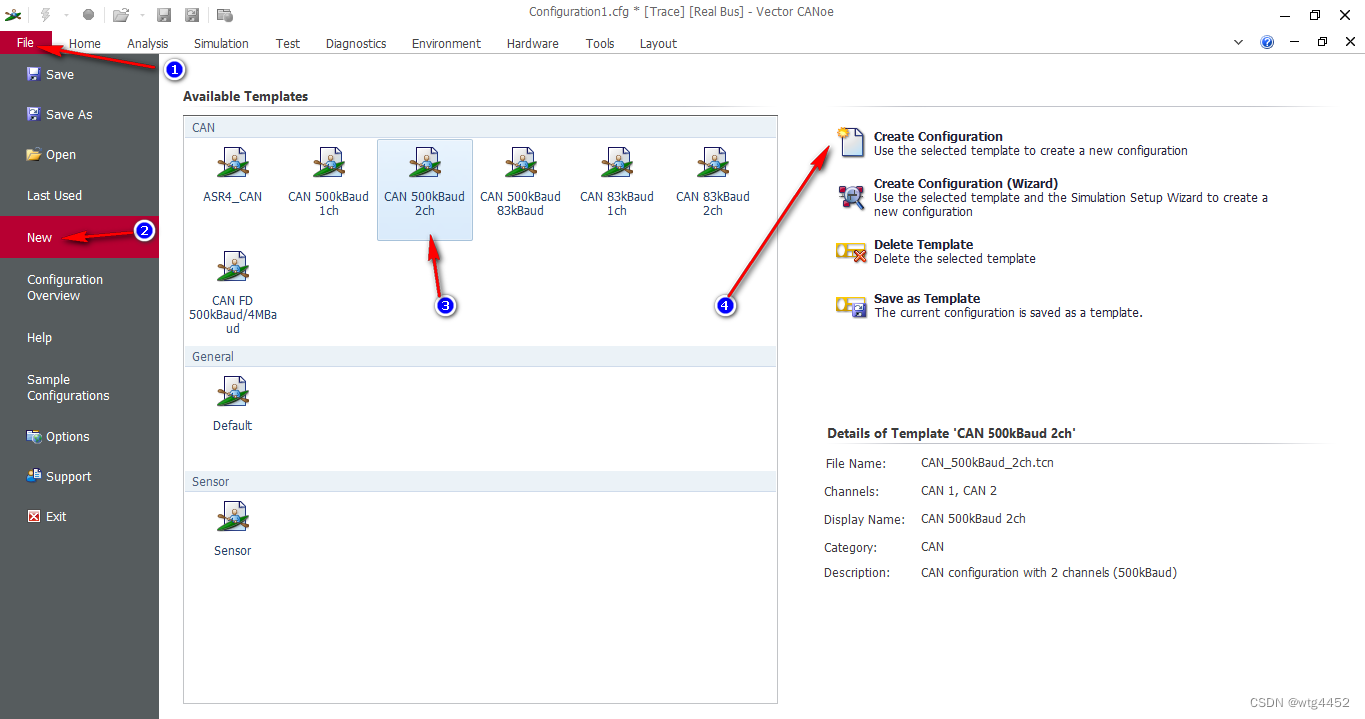The image size is (1365, 719).
Task: Select the Sensor template icon
Action: [232, 517]
